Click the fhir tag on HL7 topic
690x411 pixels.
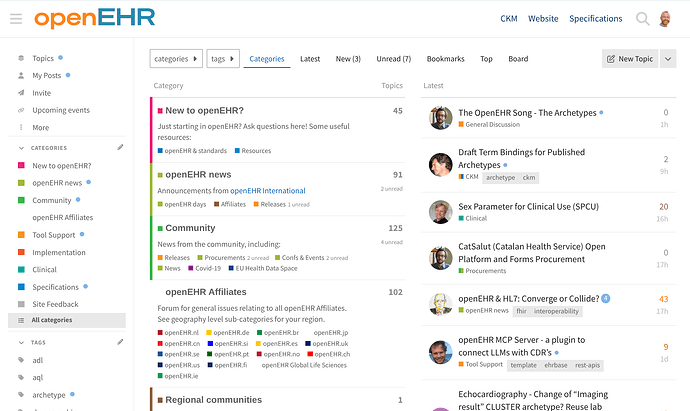click(x=521, y=311)
